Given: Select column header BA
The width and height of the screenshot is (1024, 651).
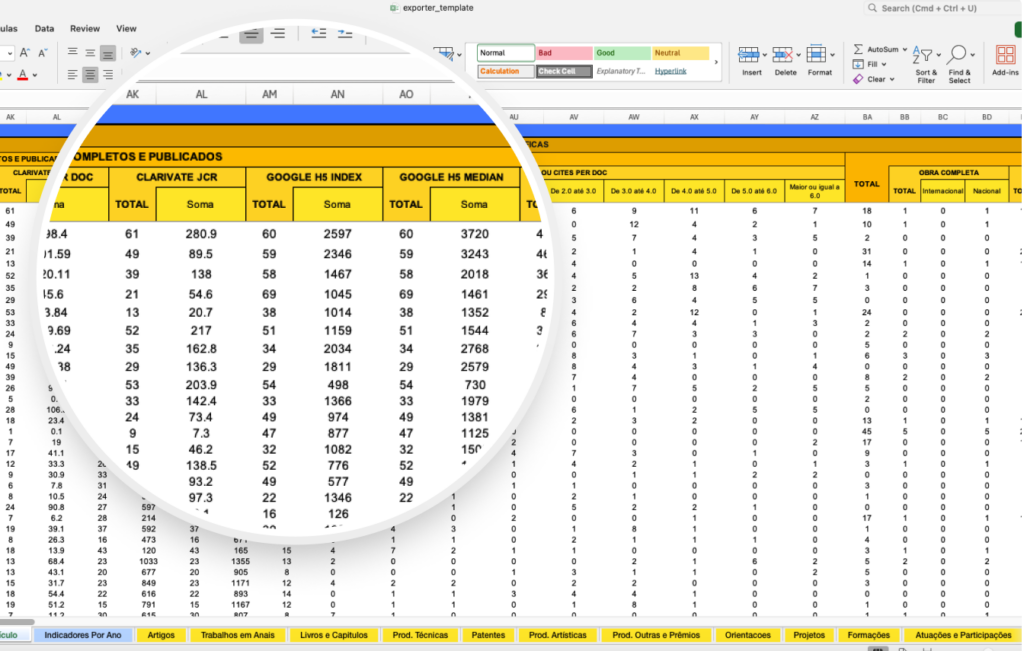Looking at the screenshot, I should tap(867, 117).
